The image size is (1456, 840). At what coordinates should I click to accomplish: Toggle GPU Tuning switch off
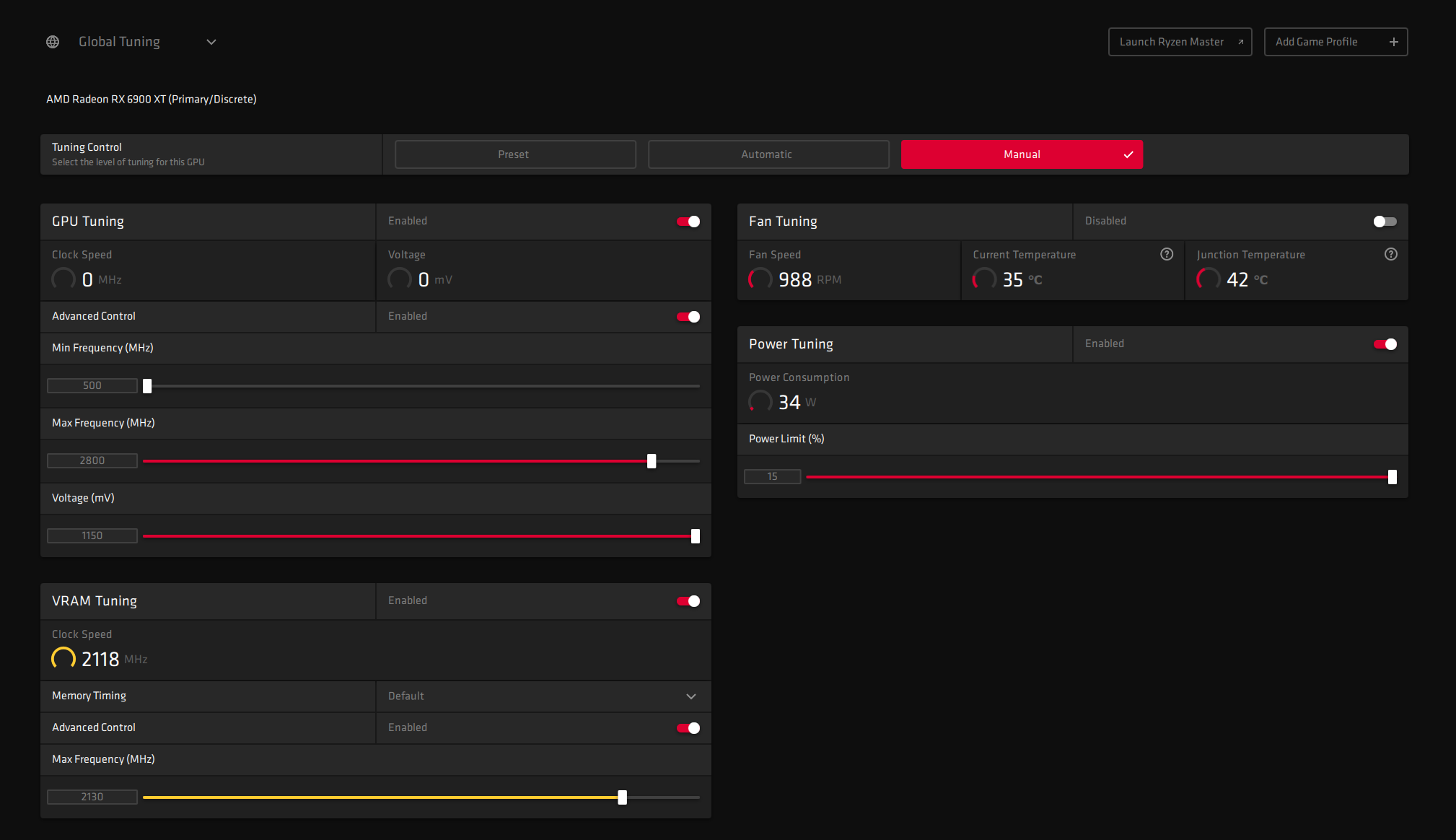[688, 222]
